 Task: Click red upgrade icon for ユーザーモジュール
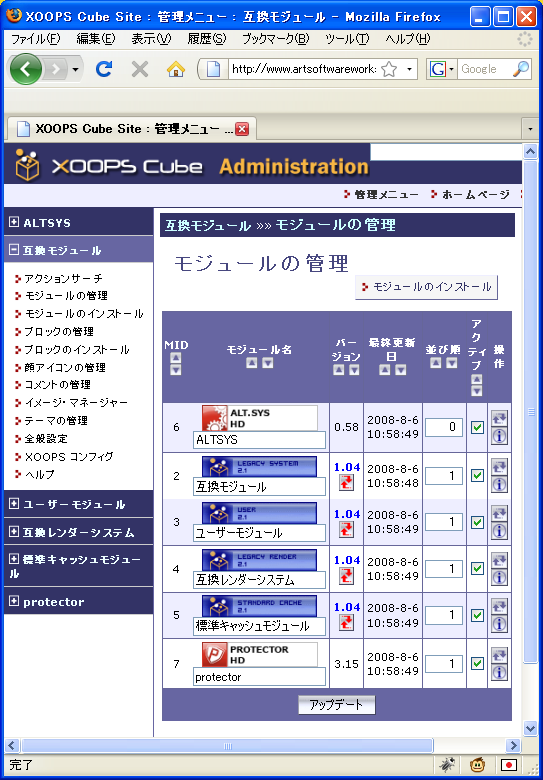(346, 529)
